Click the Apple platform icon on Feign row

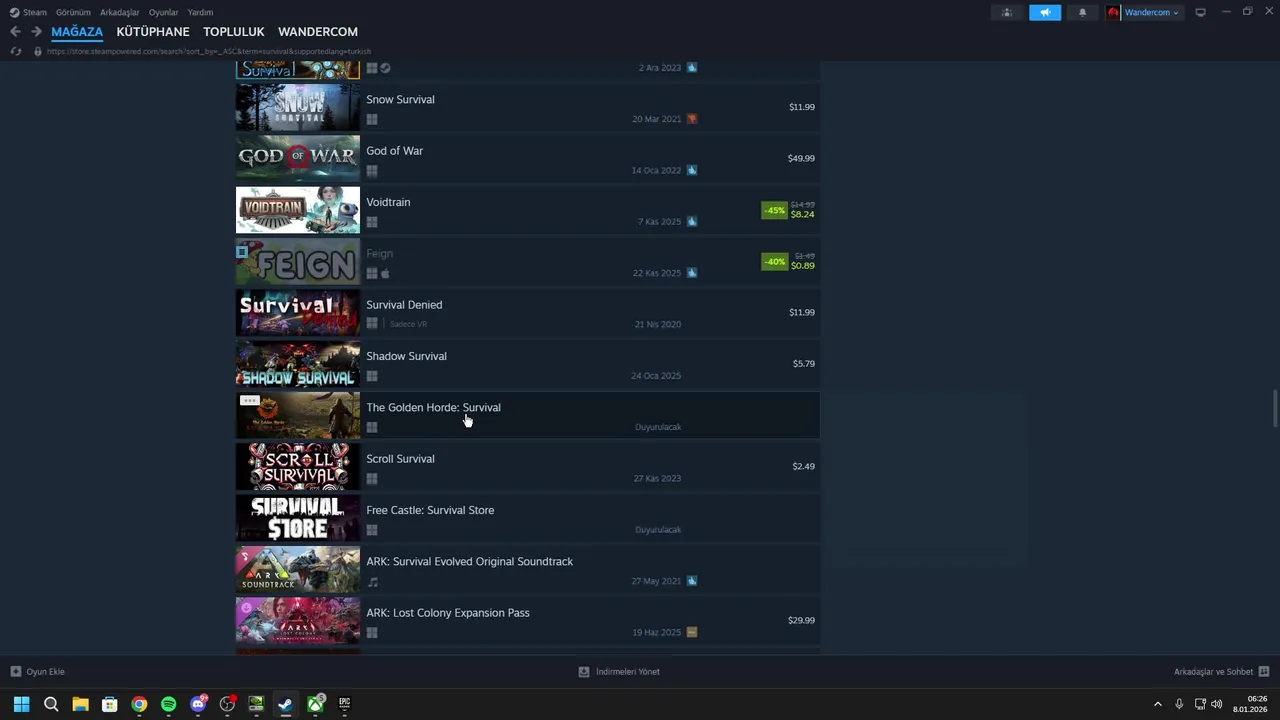click(x=385, y=273)
